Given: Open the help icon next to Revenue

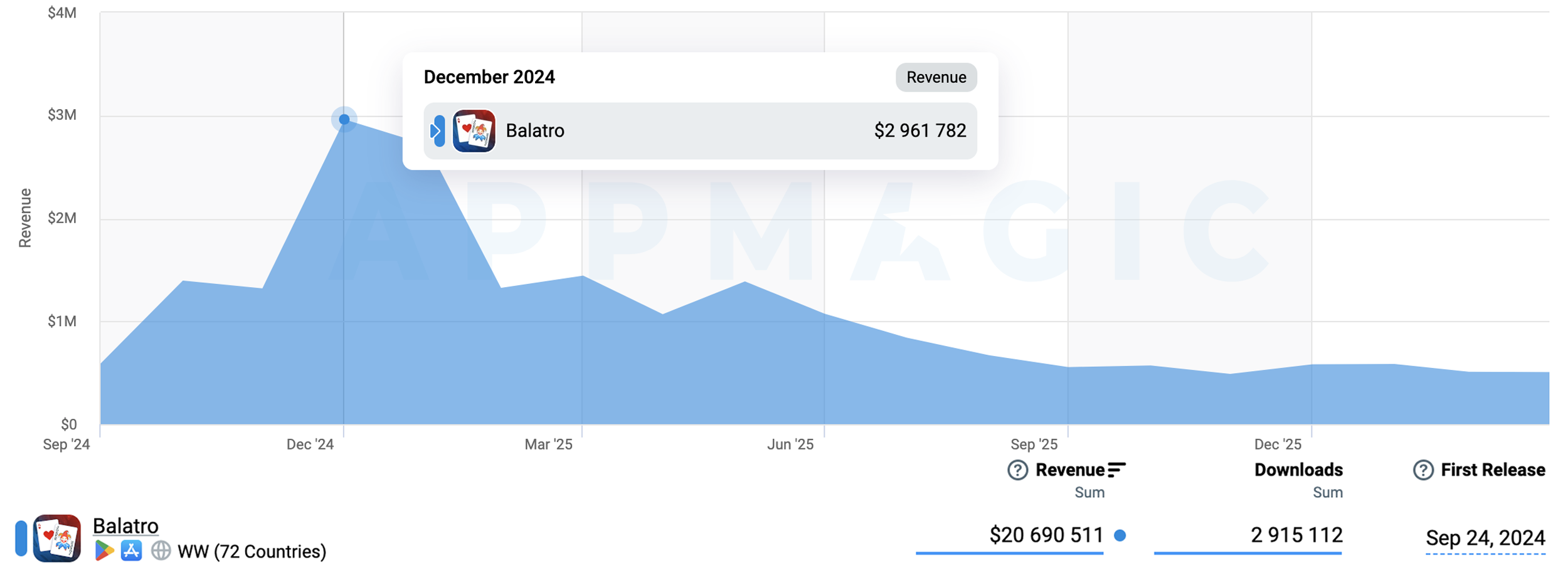Looking at the screenshot, I should pos(1017,470).
